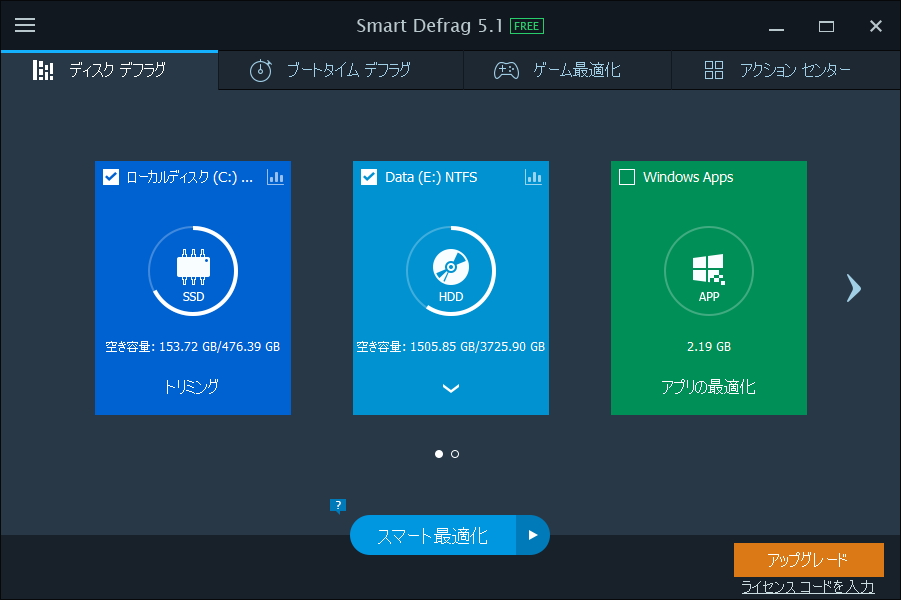Enable the Windows Apps checkbox
Screen dimensions: 901x600
(x=625, y=176)
